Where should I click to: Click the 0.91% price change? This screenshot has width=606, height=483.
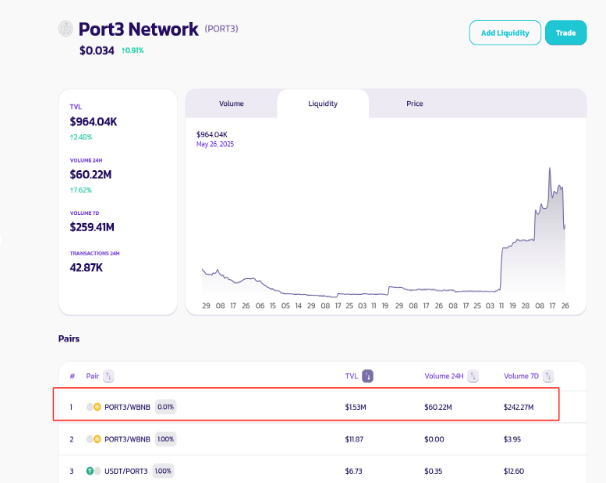coord(133,50)
